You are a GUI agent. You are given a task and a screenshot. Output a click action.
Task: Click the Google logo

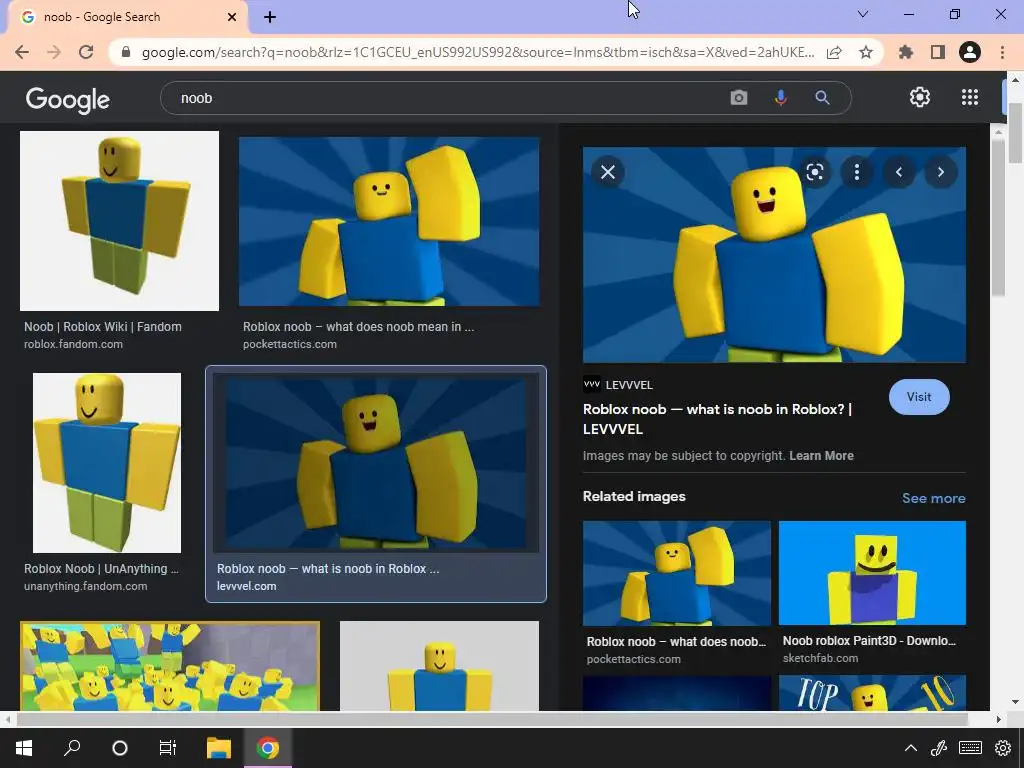pos(68,99)
